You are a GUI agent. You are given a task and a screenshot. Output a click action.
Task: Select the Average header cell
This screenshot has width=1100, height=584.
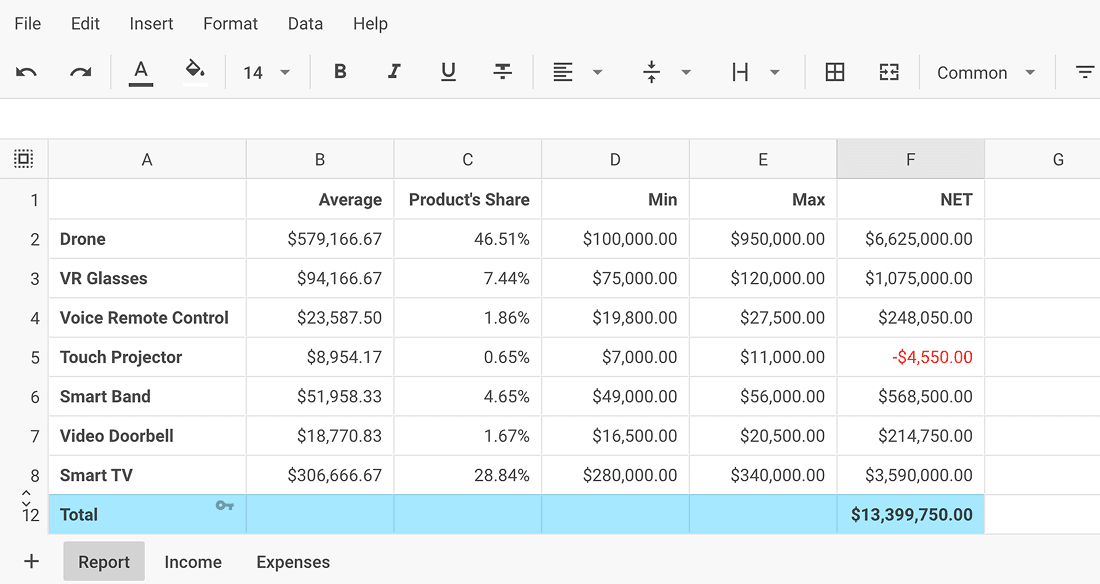pyautogui.click(x=320, y=200)
